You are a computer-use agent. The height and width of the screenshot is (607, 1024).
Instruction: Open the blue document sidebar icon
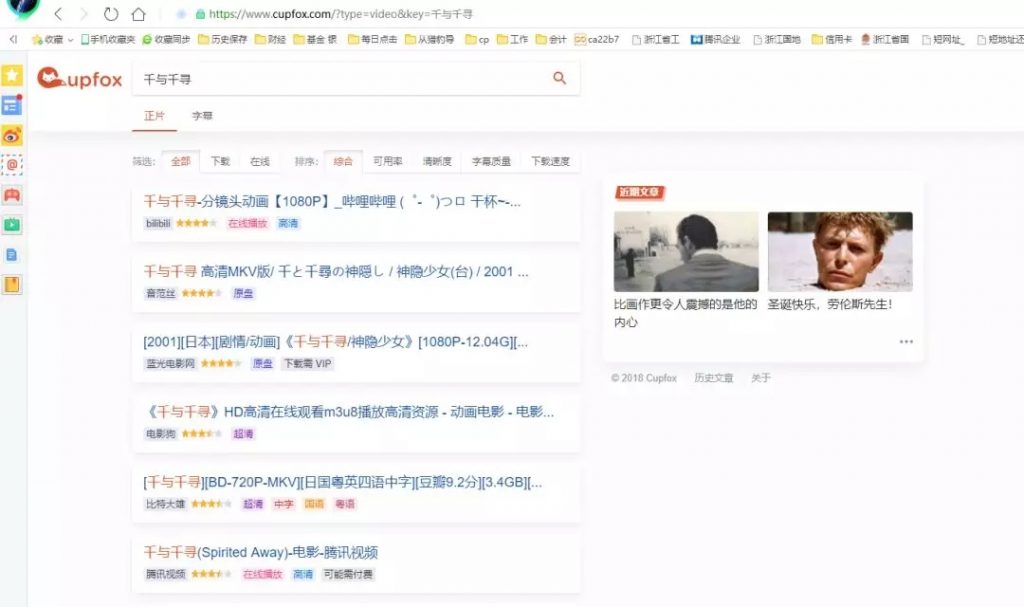pyautogui.click(x=12, y=255)
